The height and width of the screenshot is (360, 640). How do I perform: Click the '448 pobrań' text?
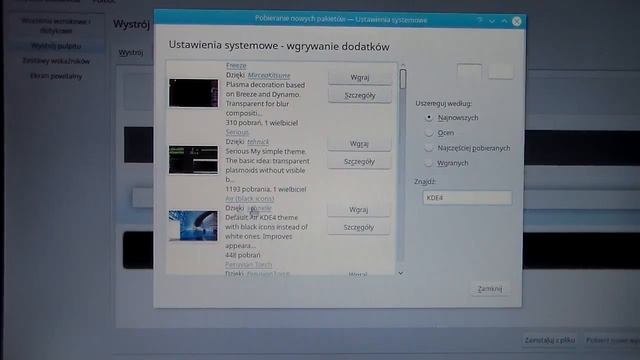242,255
